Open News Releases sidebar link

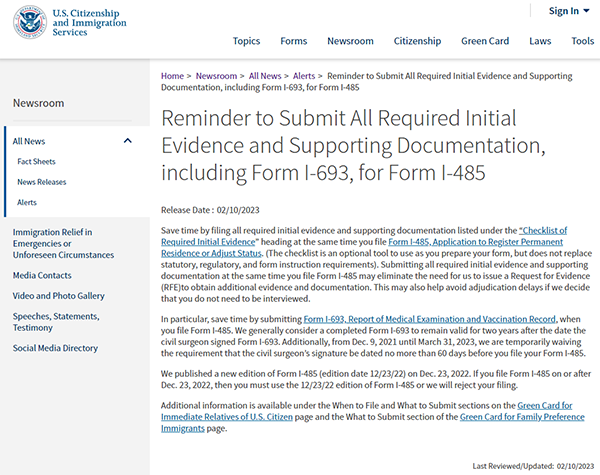click(x=42, y=182)
